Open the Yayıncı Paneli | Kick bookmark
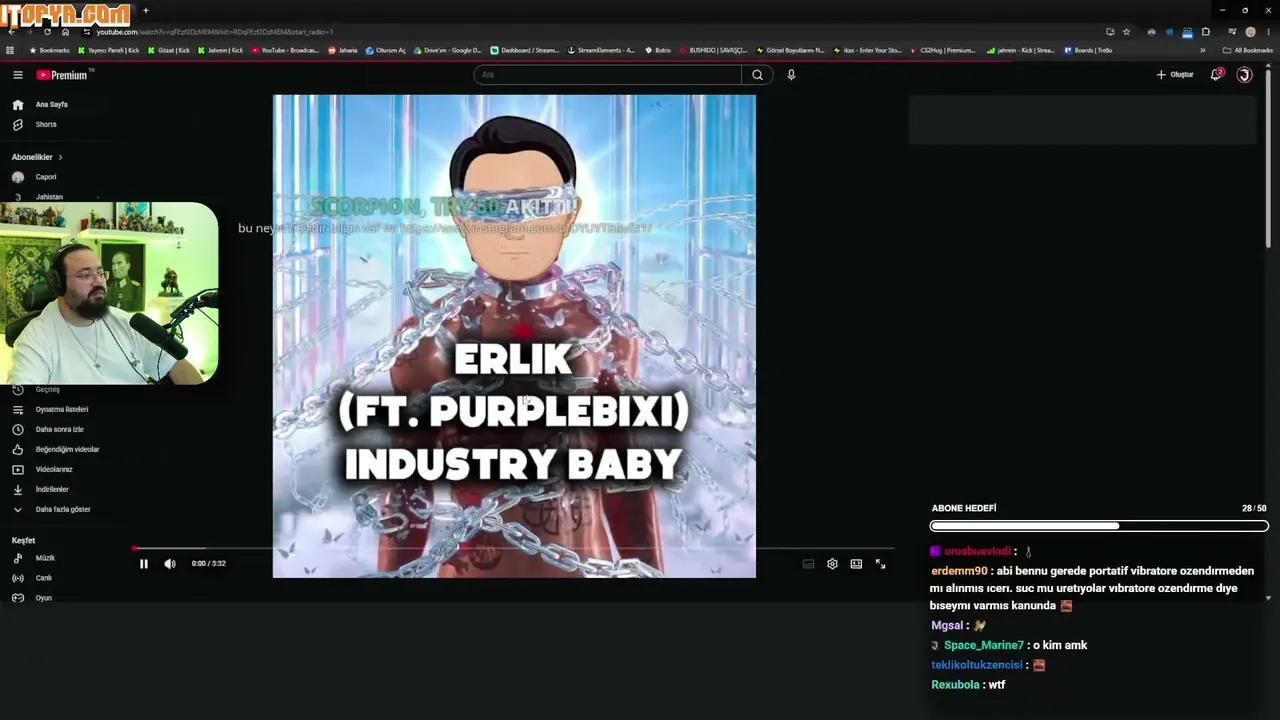Image resolution: width=1280 pixels, height=720 pixels. pos(108,50)
